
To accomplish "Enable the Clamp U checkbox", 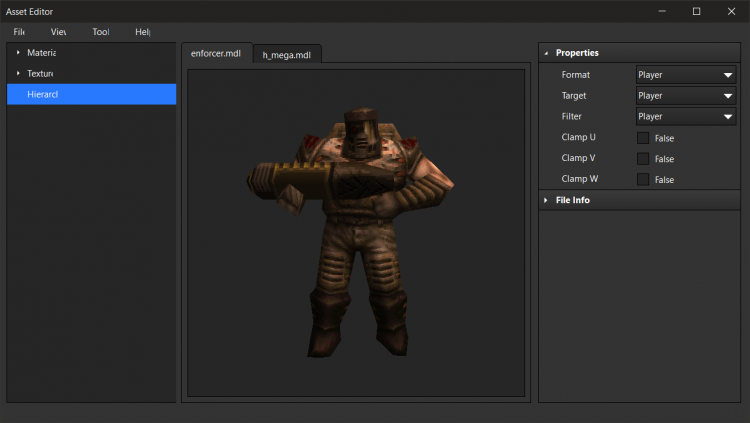I will pos(643,138).
